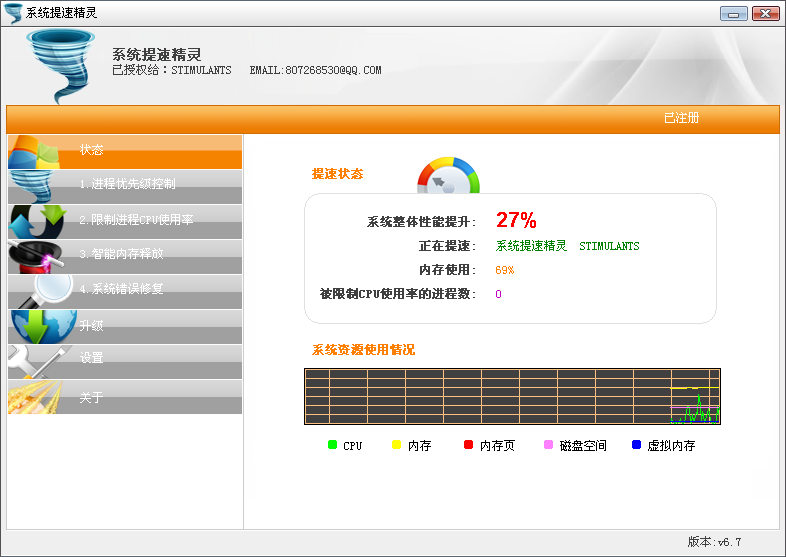Click the 已注册 registered label
The height and width of the screenshot is (557, 786).
[681, 118]
